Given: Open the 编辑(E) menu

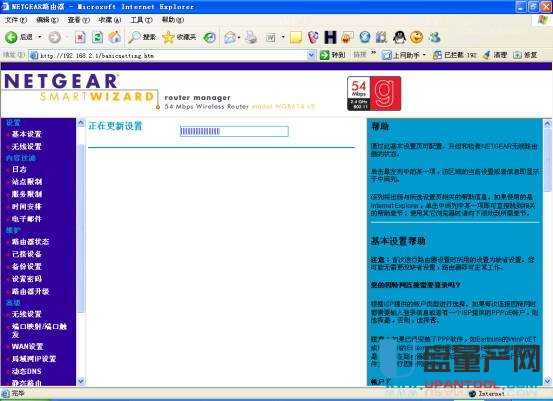Looking at the screenshot, I should [x=47, y=20].
